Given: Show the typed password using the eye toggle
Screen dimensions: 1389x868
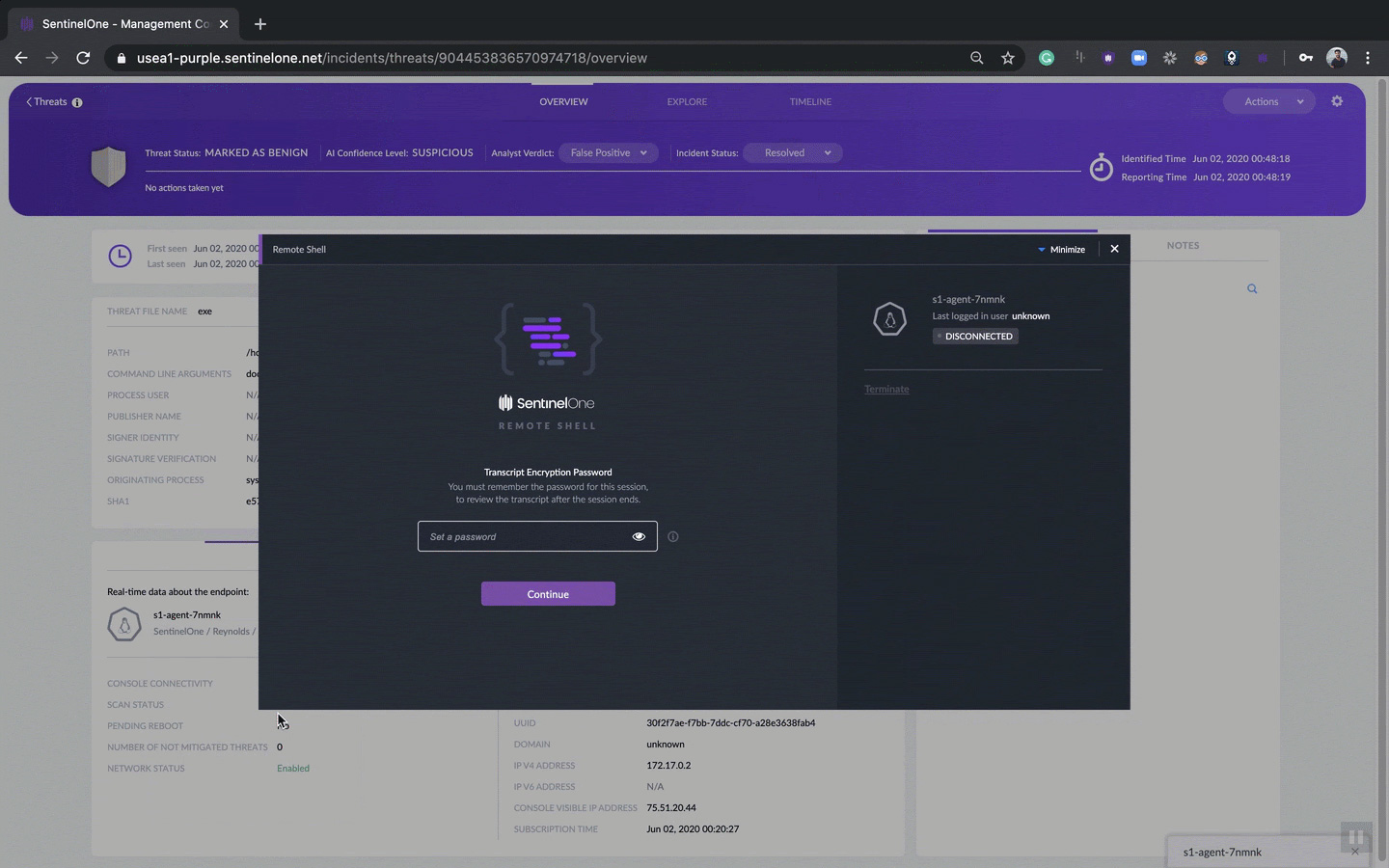Looking at the screenshot, I should point(638,536).
